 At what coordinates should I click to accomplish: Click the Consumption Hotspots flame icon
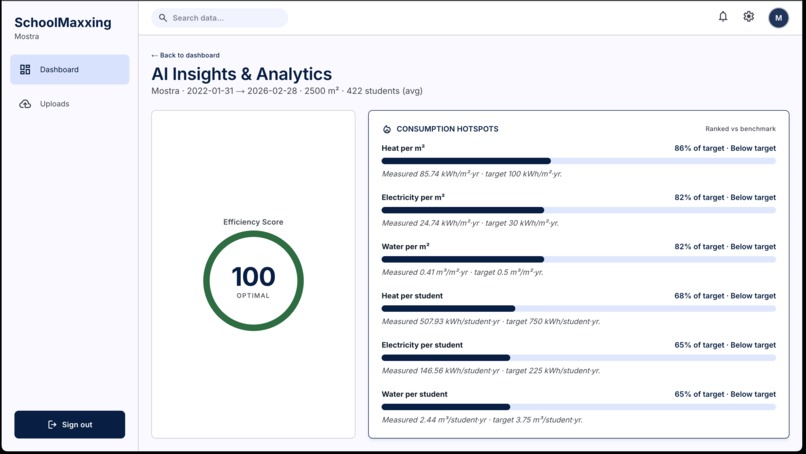click(x=387, y=129)
